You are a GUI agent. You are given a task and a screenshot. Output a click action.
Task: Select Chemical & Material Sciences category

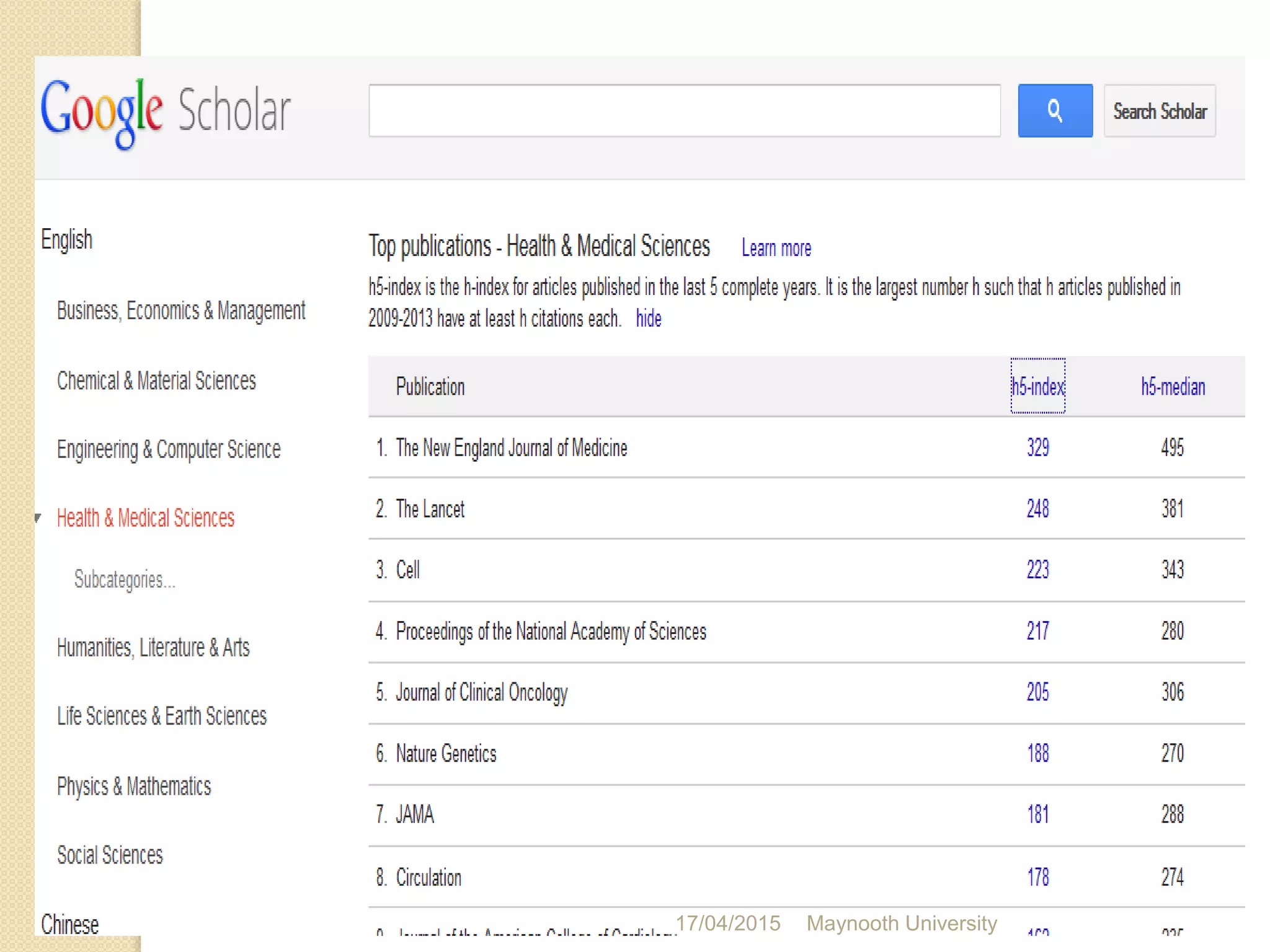pyautogui.click(x=156, y=381)
